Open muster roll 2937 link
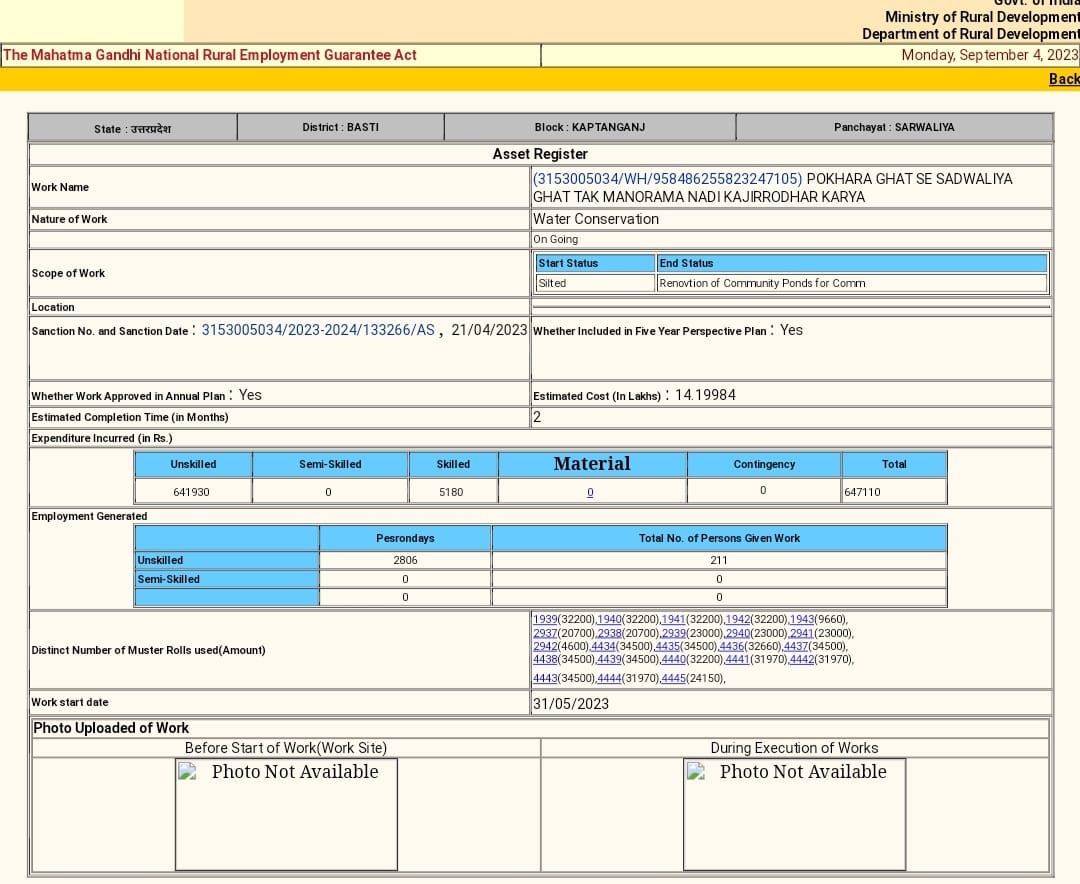The image size is (1080, 884). (x=545, y=633)
